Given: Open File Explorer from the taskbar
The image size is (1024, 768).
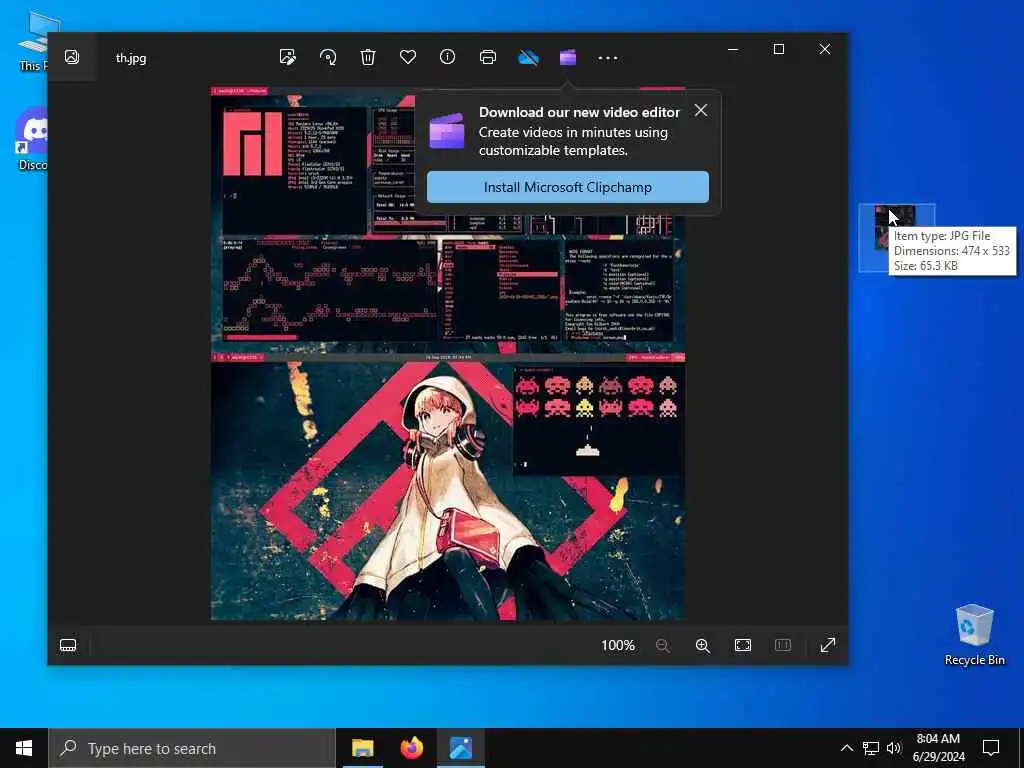Looking at the screenshot, I should tap(362, 748).
